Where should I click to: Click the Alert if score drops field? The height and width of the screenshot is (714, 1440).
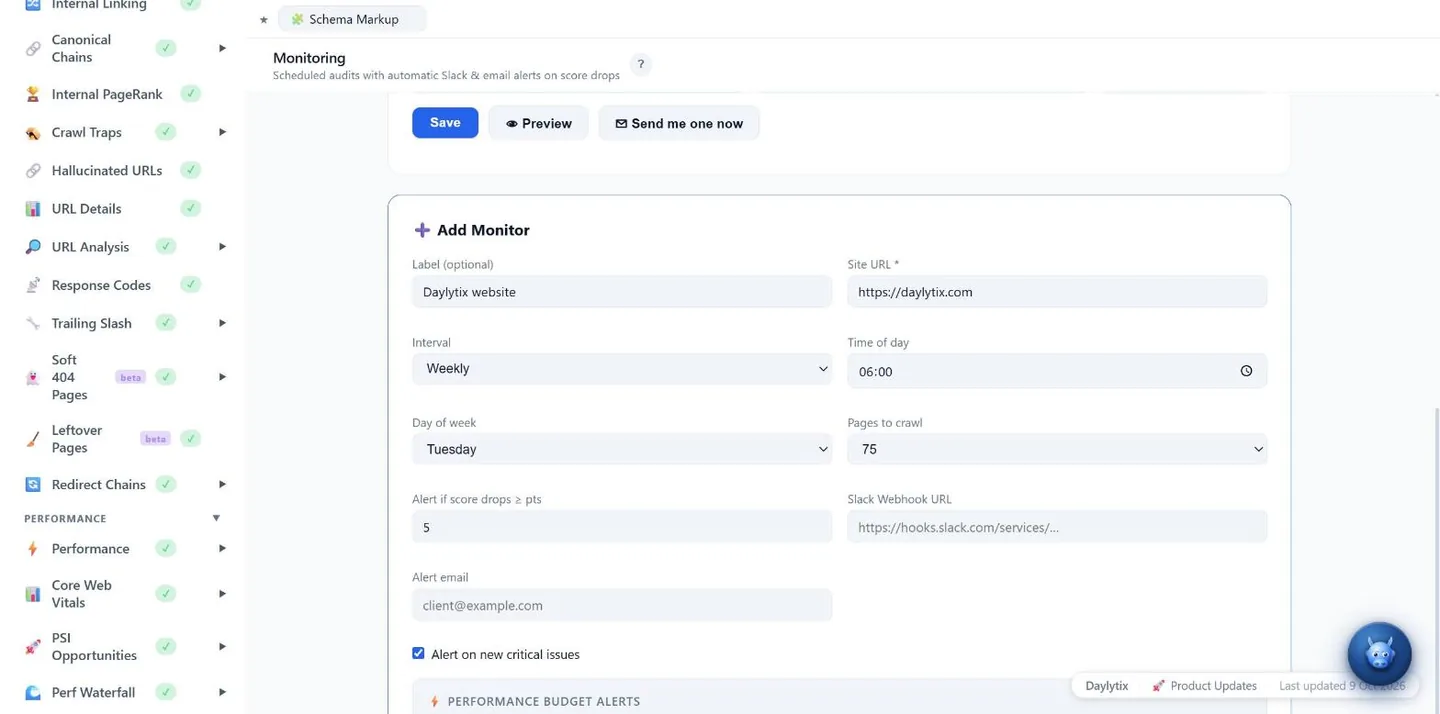[622, 527]
